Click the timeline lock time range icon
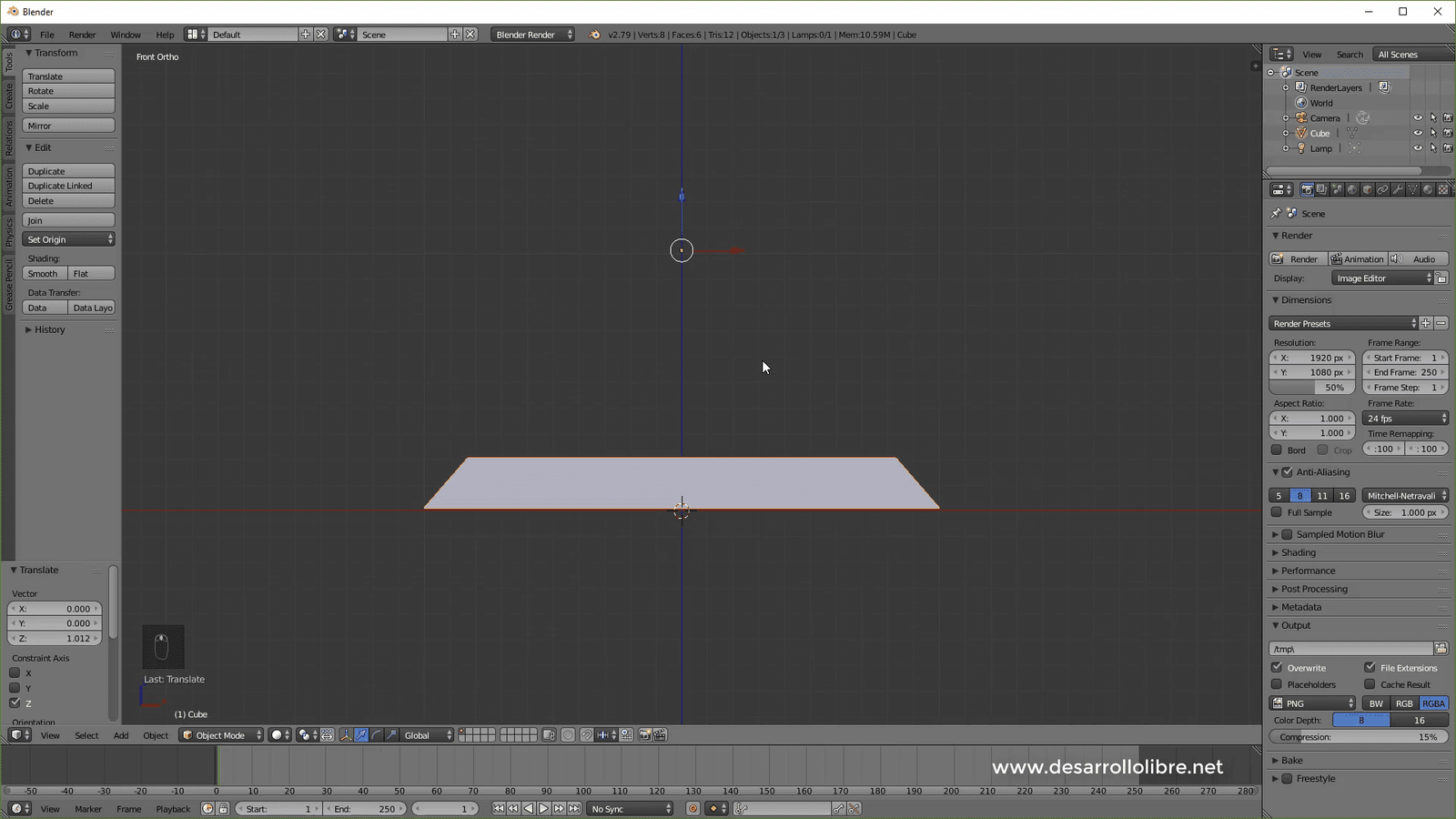The image size is (1456, 819). pos(223,808)
